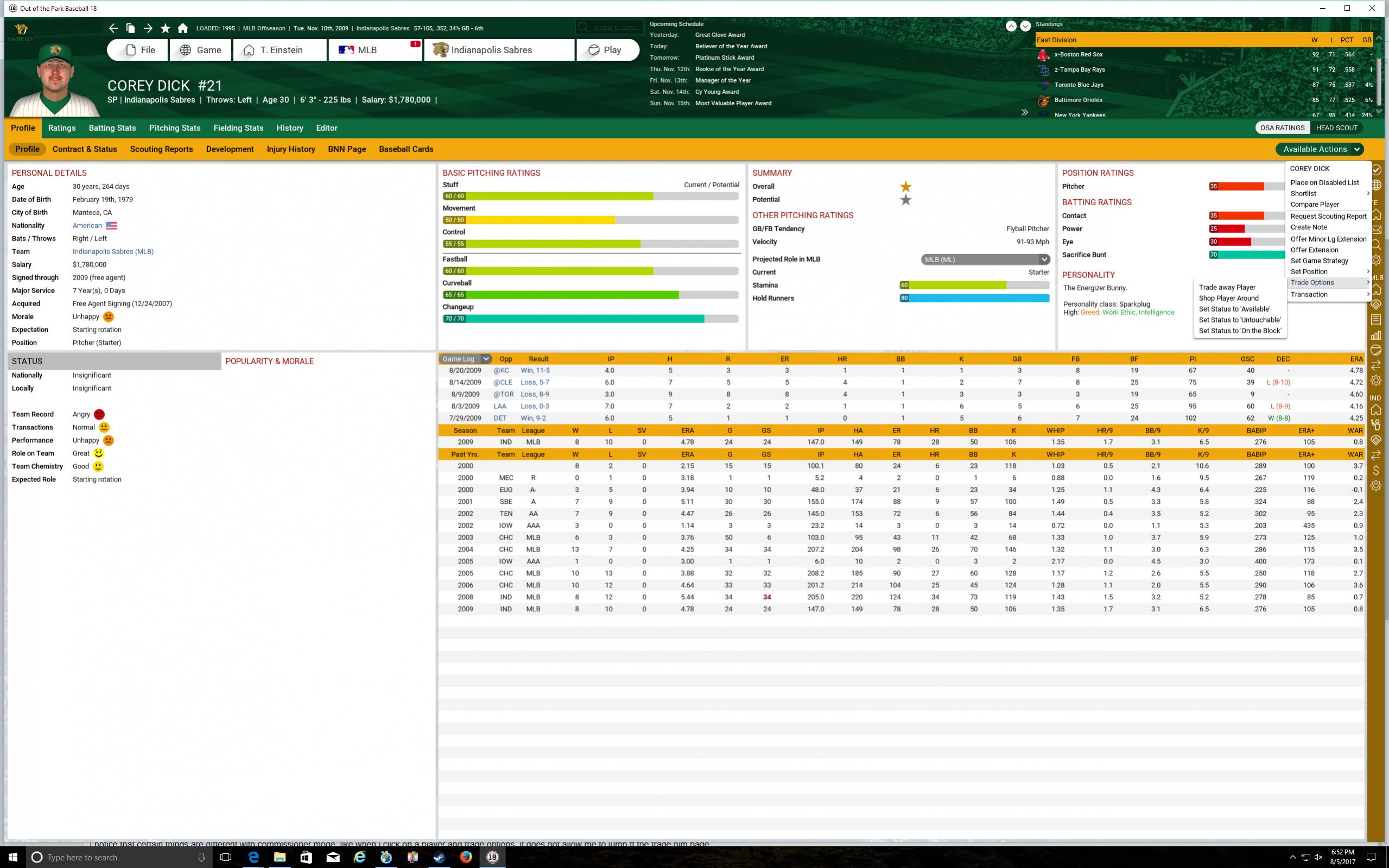Click the copy pages icon beside back arrow
The width and height of the screenshot is (1389, 868).
coord(130,28)
